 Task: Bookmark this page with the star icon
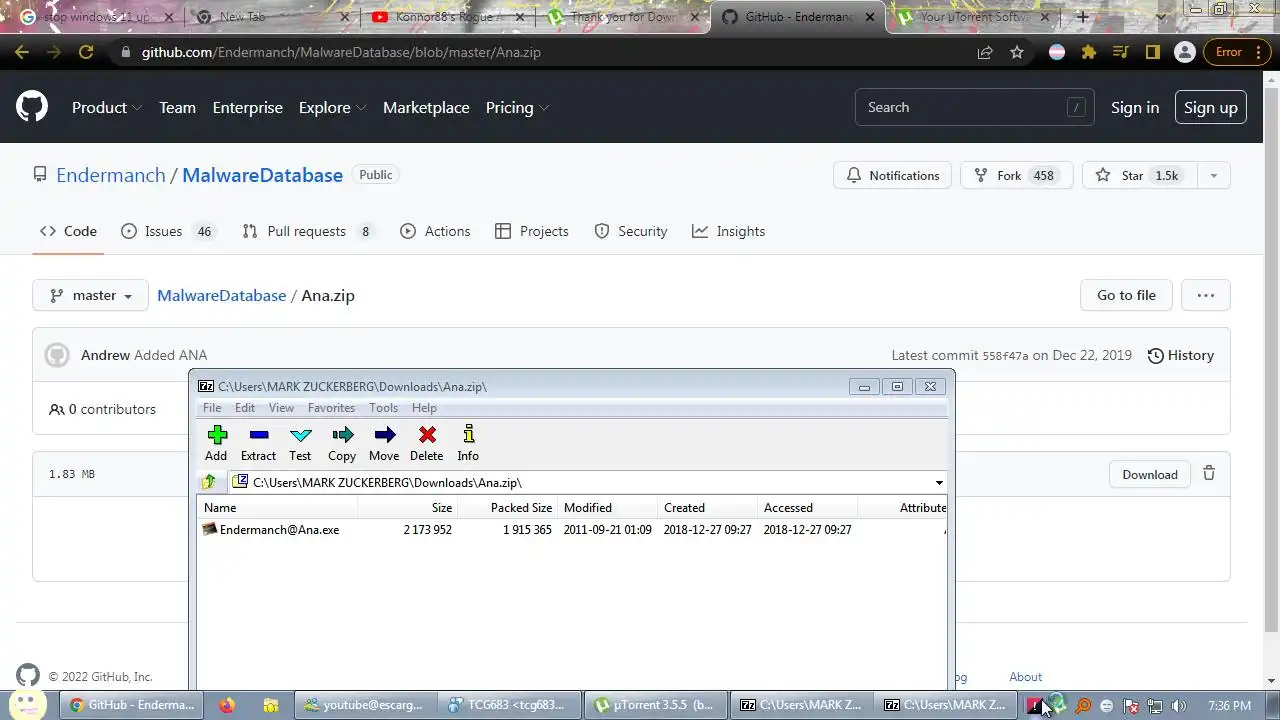1017,52
